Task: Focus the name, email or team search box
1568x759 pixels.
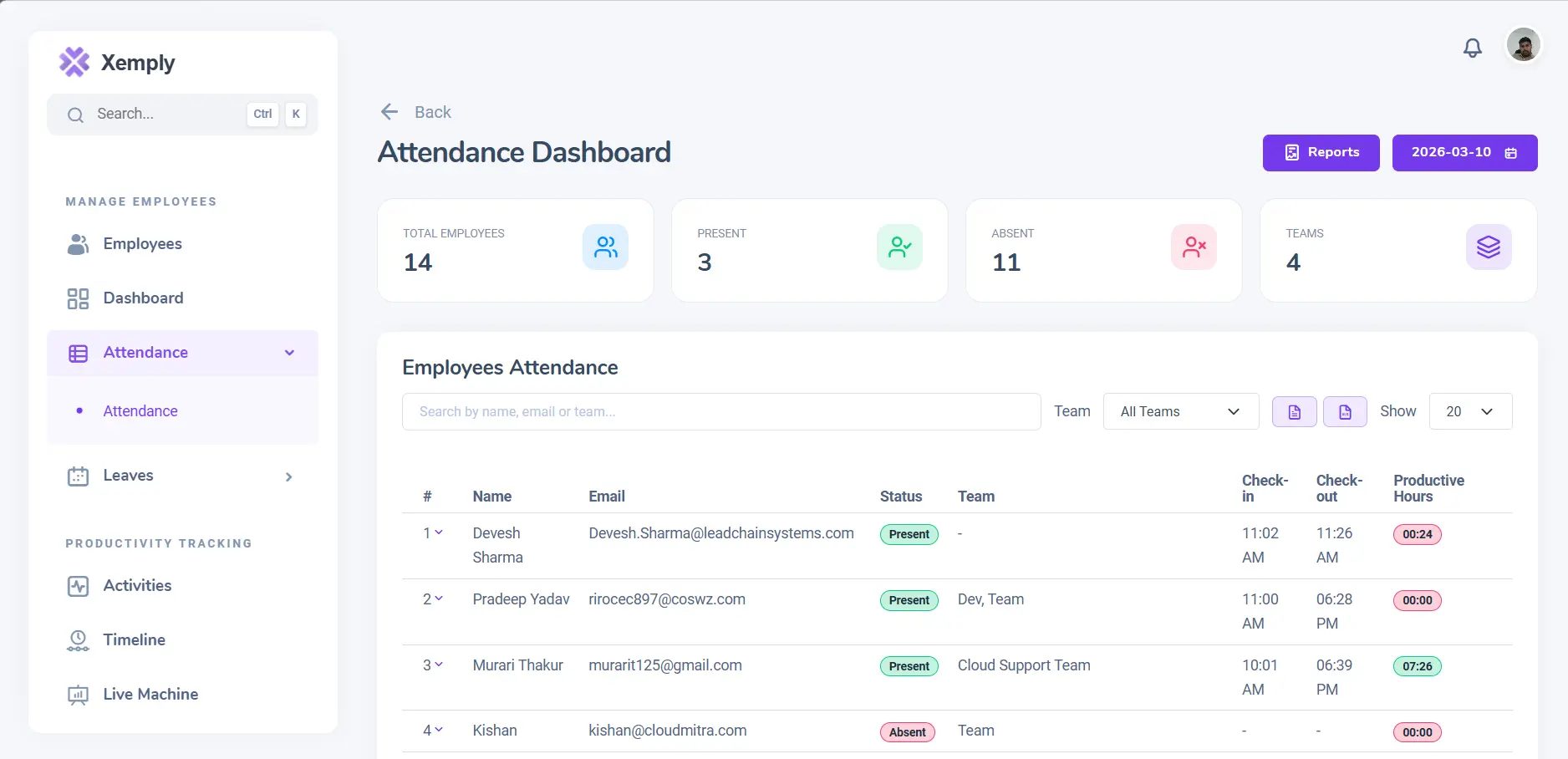Action: 721,412
